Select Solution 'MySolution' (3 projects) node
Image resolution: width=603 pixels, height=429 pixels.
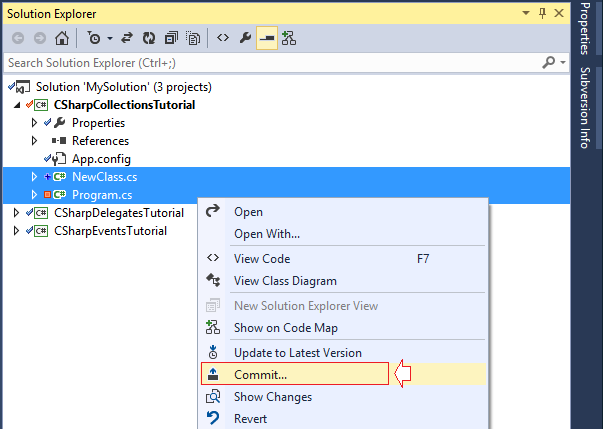pyautogui.click(x=124, y=87)
